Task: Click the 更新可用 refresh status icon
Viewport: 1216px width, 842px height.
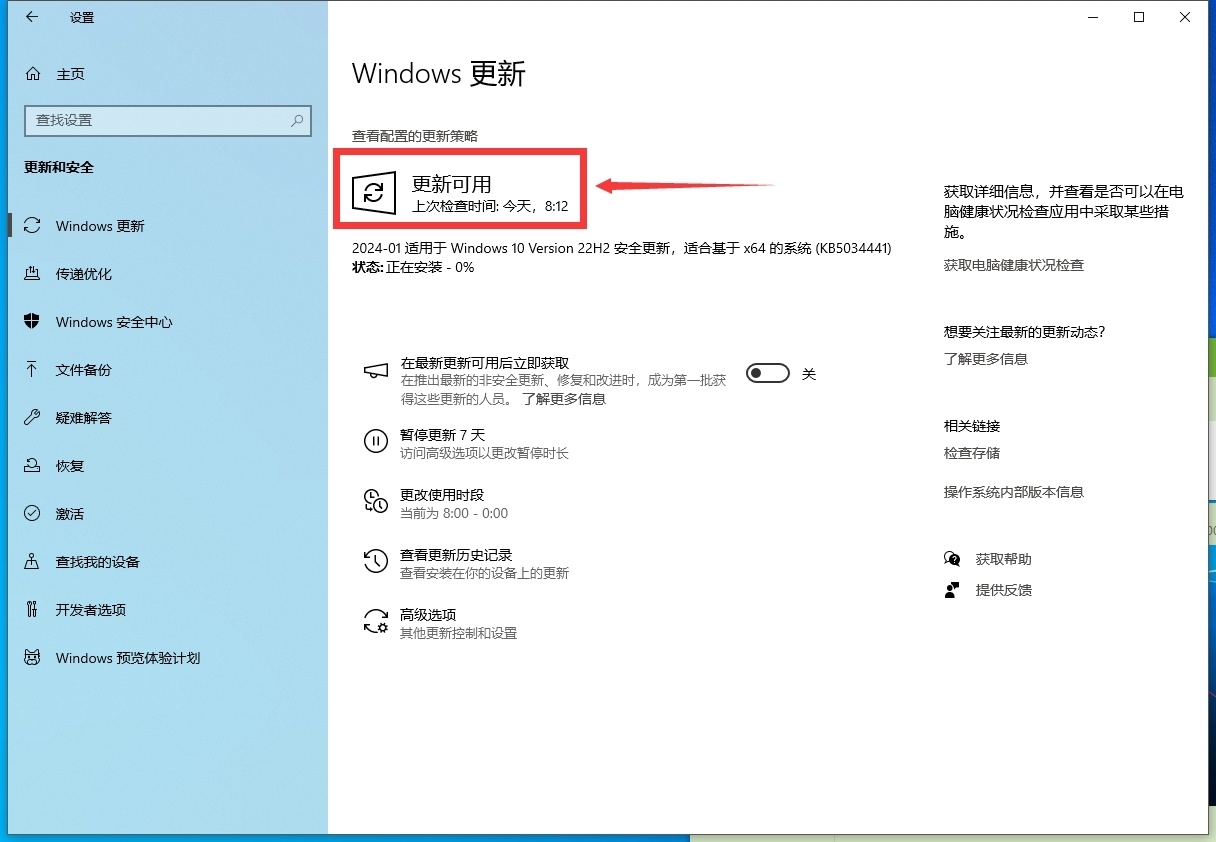Action: click(374, 191)
